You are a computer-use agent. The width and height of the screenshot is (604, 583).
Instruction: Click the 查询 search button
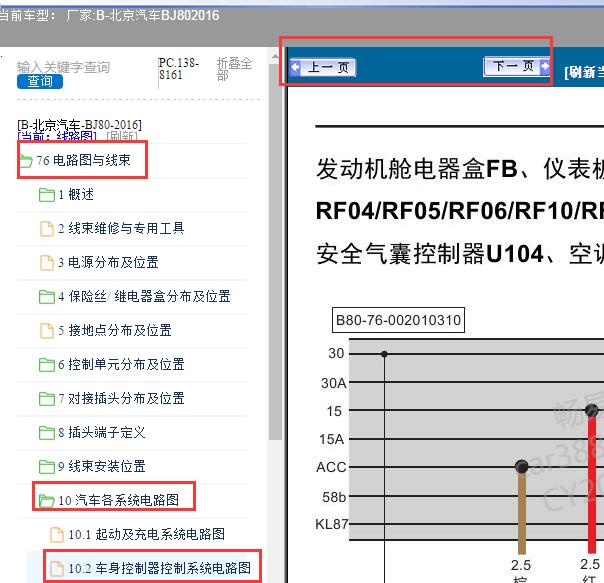(40, 81)
